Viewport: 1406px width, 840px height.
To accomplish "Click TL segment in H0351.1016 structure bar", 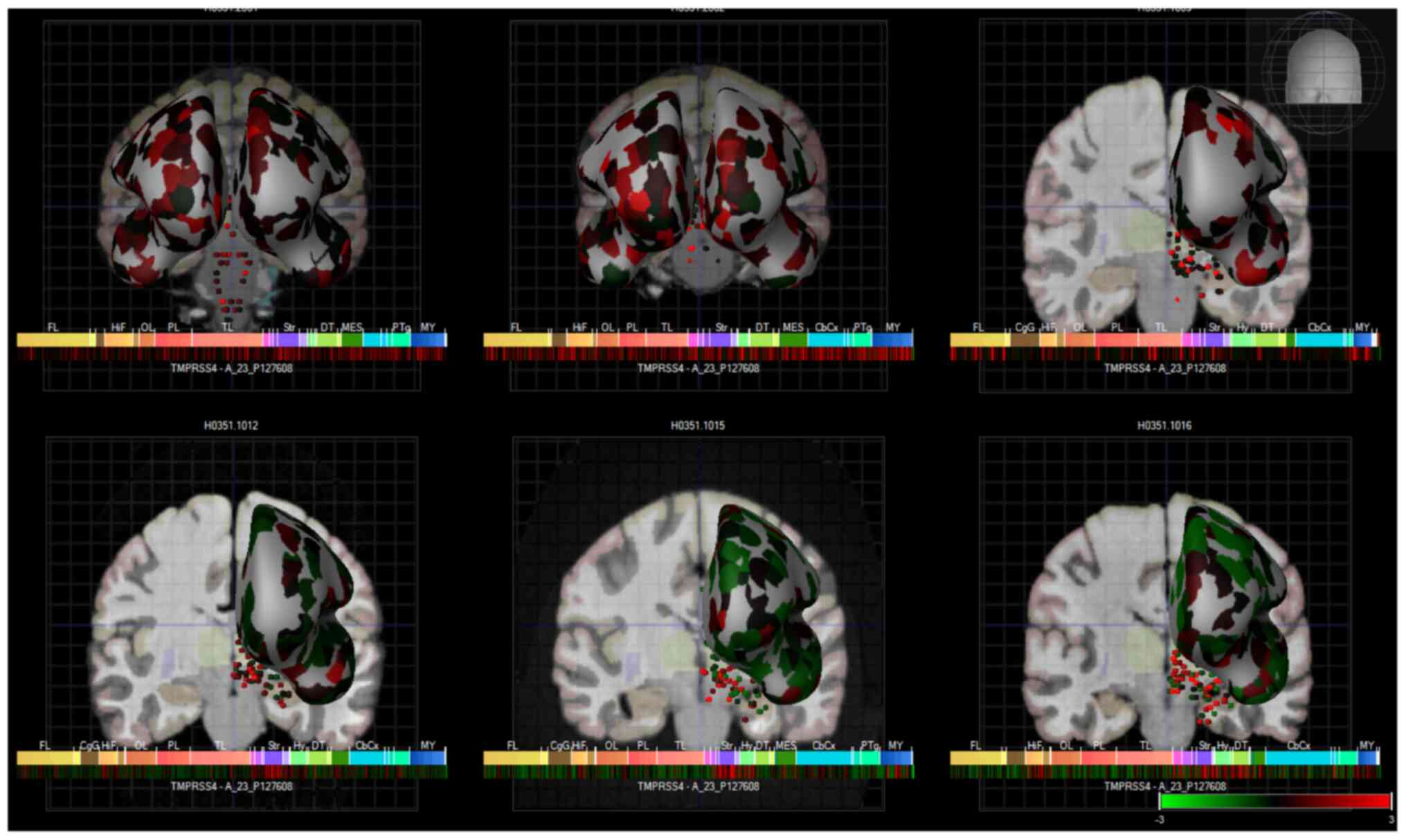I will 1146,758.
